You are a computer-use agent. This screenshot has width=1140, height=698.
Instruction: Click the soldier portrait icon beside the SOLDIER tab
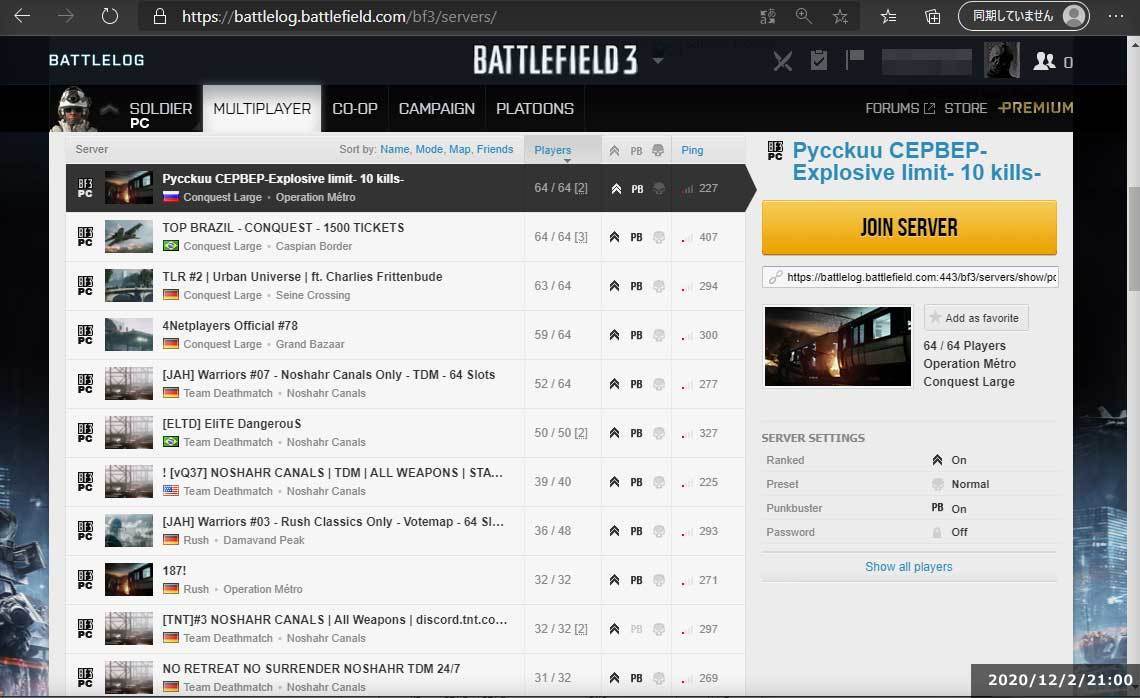tap(73, 109)
